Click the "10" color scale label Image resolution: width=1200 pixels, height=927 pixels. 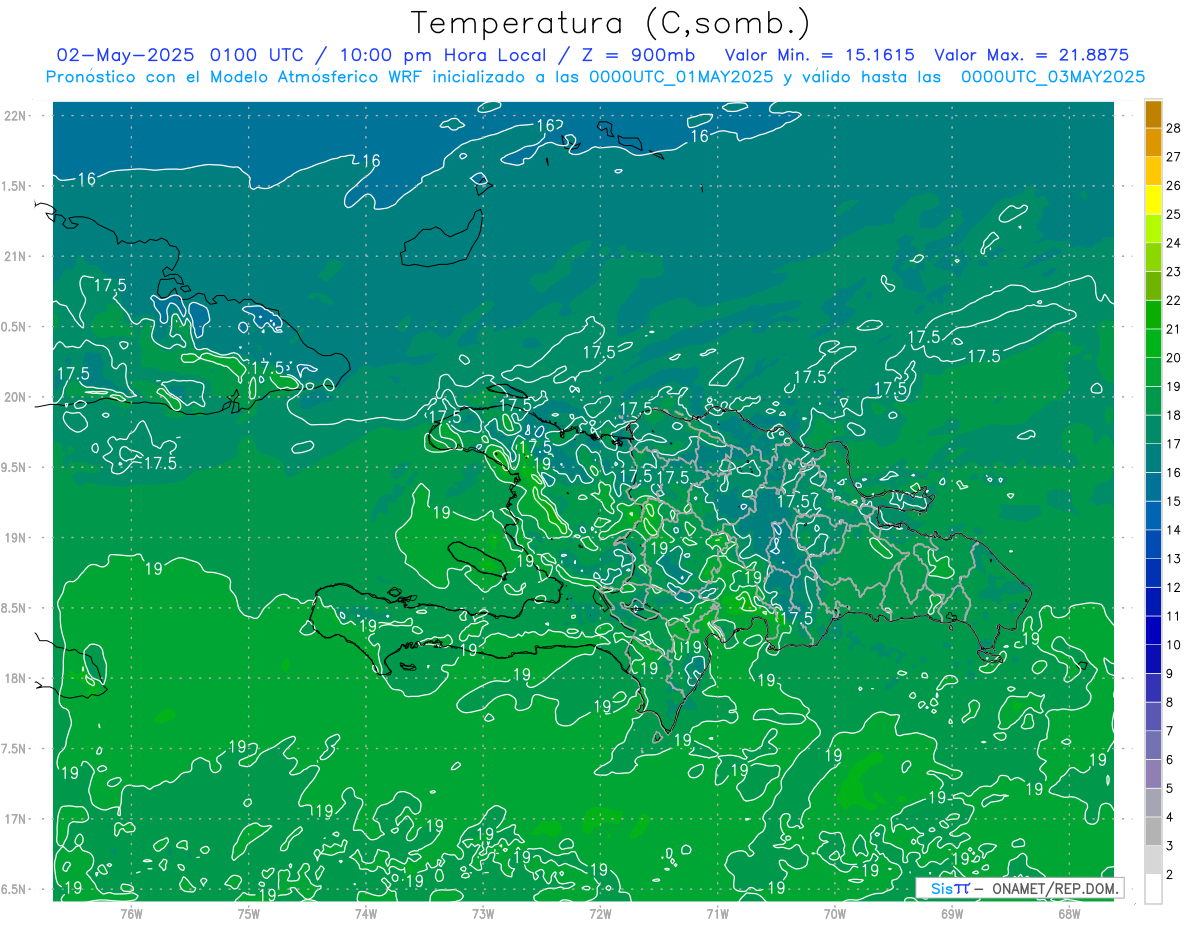click(x=1174, y=645)
